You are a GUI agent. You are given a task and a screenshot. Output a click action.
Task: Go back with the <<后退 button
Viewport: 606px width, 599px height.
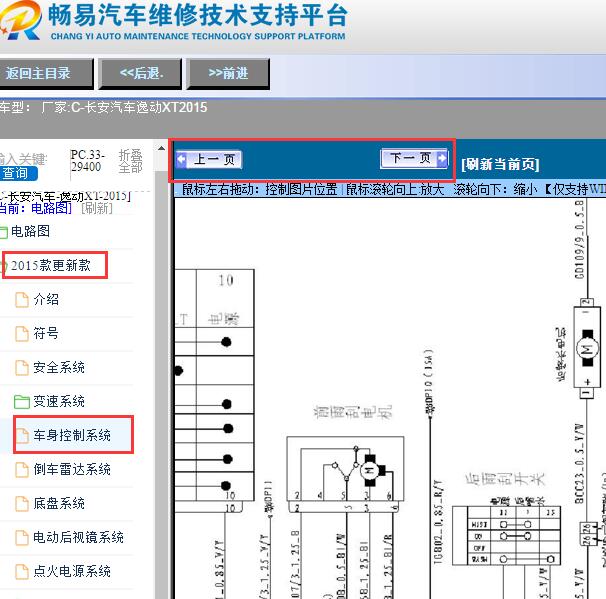[x=140, y=73]
